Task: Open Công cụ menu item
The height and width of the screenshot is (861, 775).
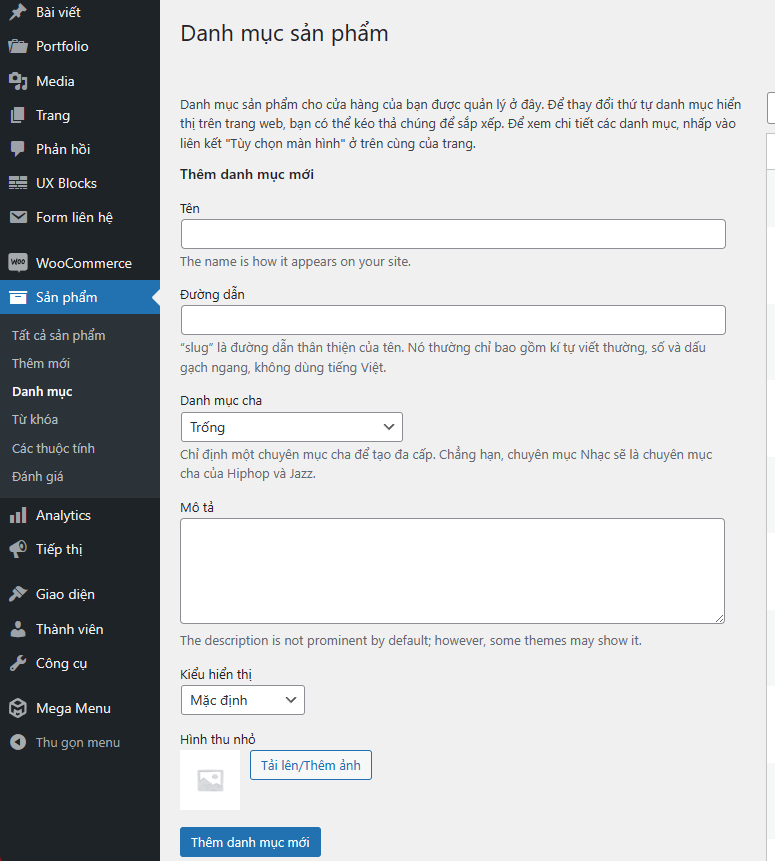Action: (62, 663)
